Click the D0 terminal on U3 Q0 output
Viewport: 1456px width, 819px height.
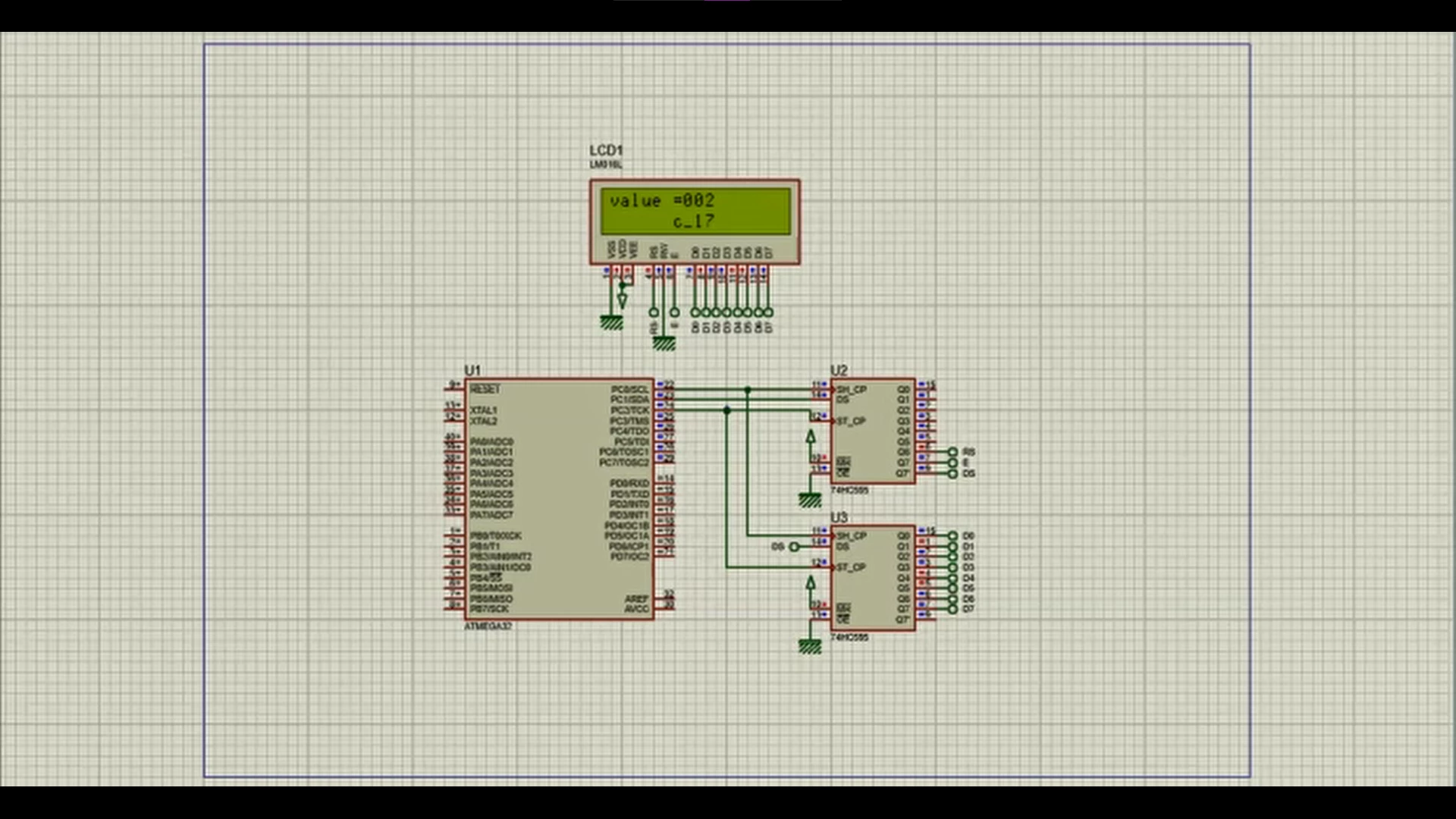(952, 536)
